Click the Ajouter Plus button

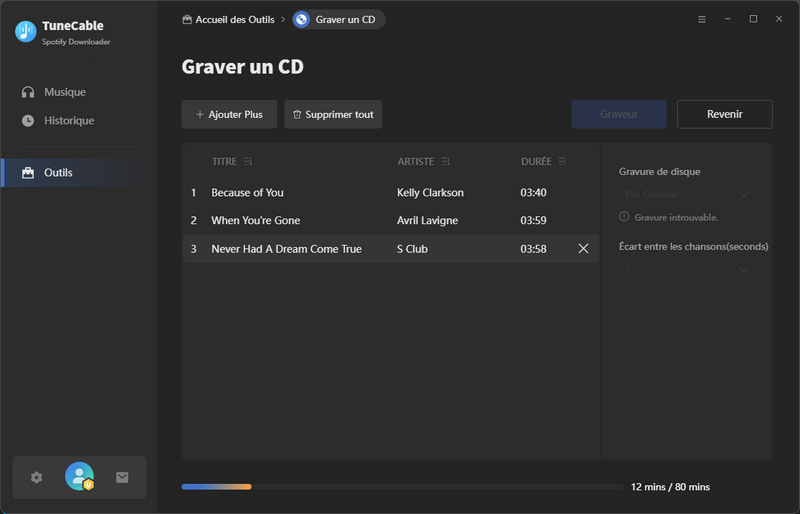pos(229,114)
